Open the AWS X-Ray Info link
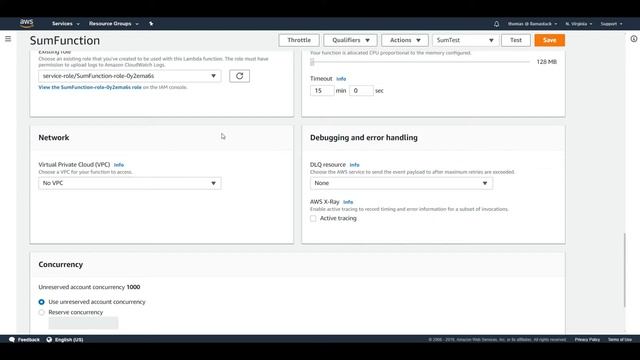 point(348,202)
